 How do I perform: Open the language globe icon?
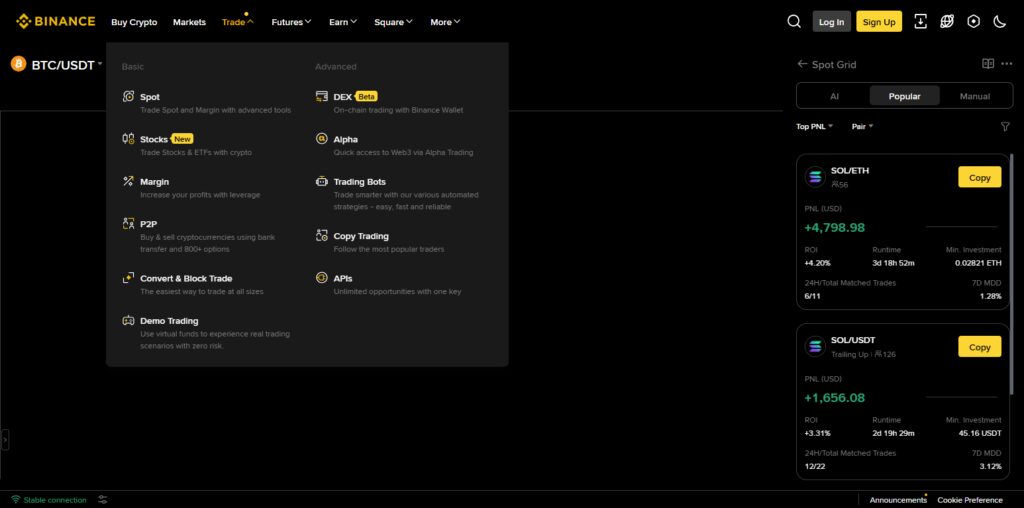point(947,22)
